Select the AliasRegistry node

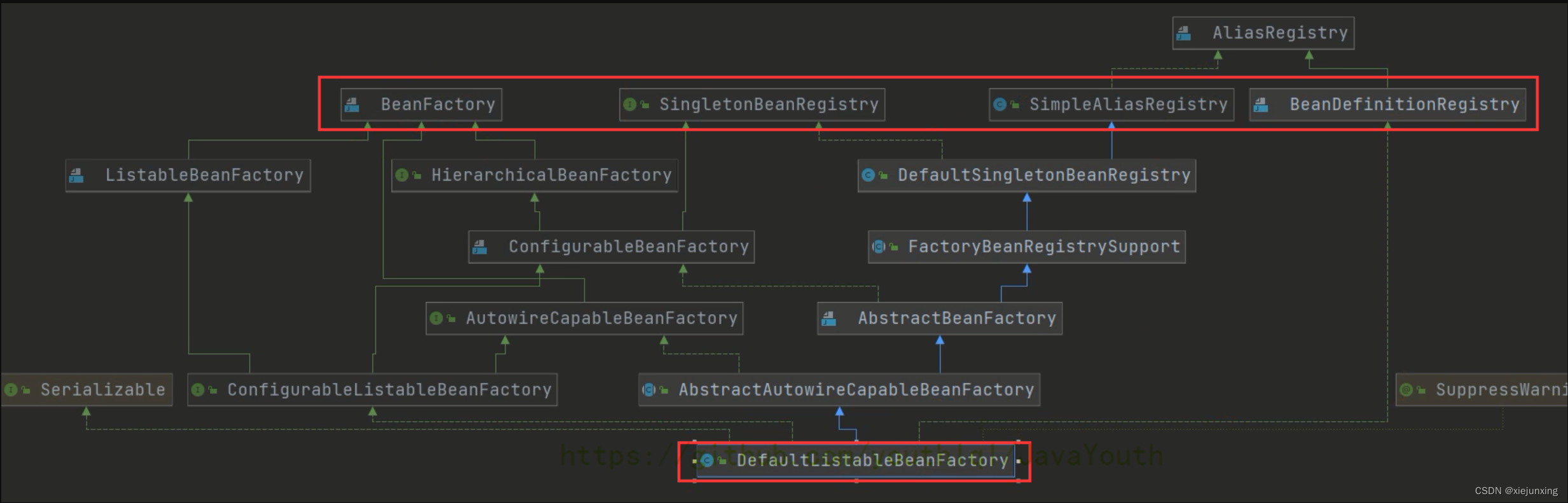tap(1263, 33)
